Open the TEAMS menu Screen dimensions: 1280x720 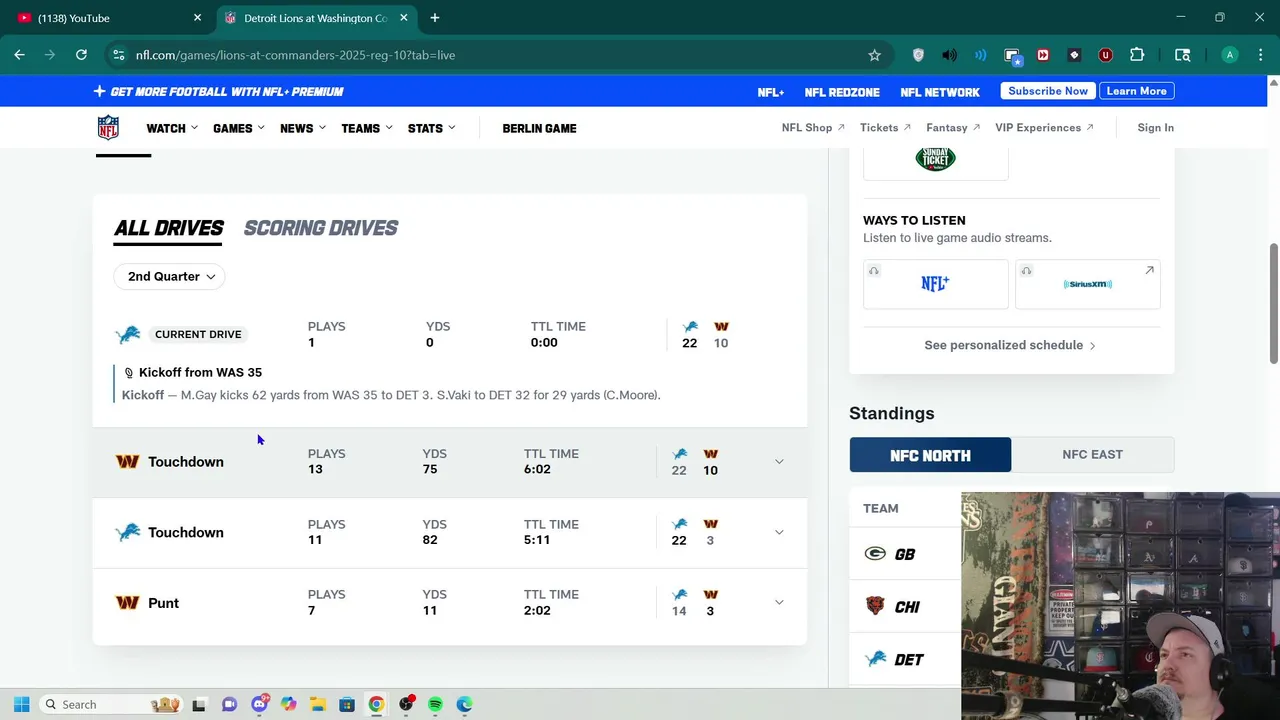point(367,128)
